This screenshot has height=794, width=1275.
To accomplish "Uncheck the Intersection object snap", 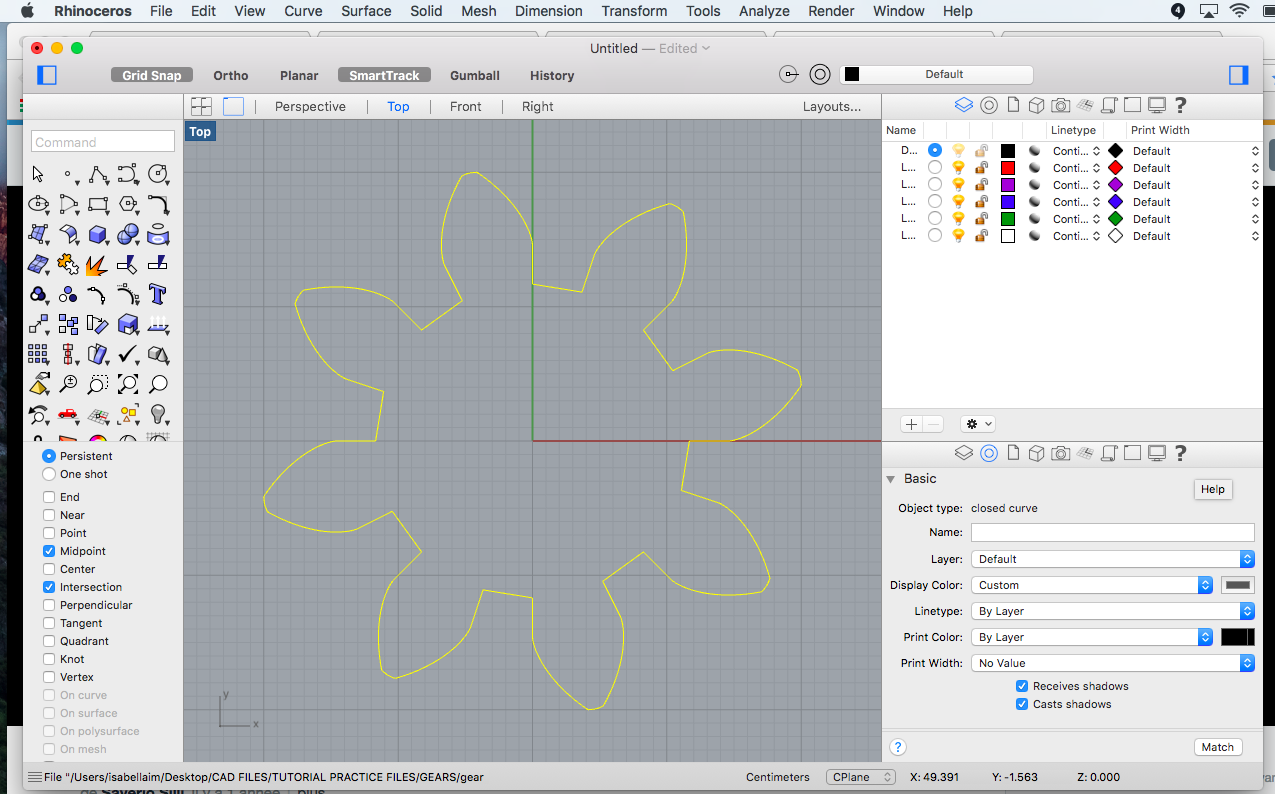I will pos(49,587).
